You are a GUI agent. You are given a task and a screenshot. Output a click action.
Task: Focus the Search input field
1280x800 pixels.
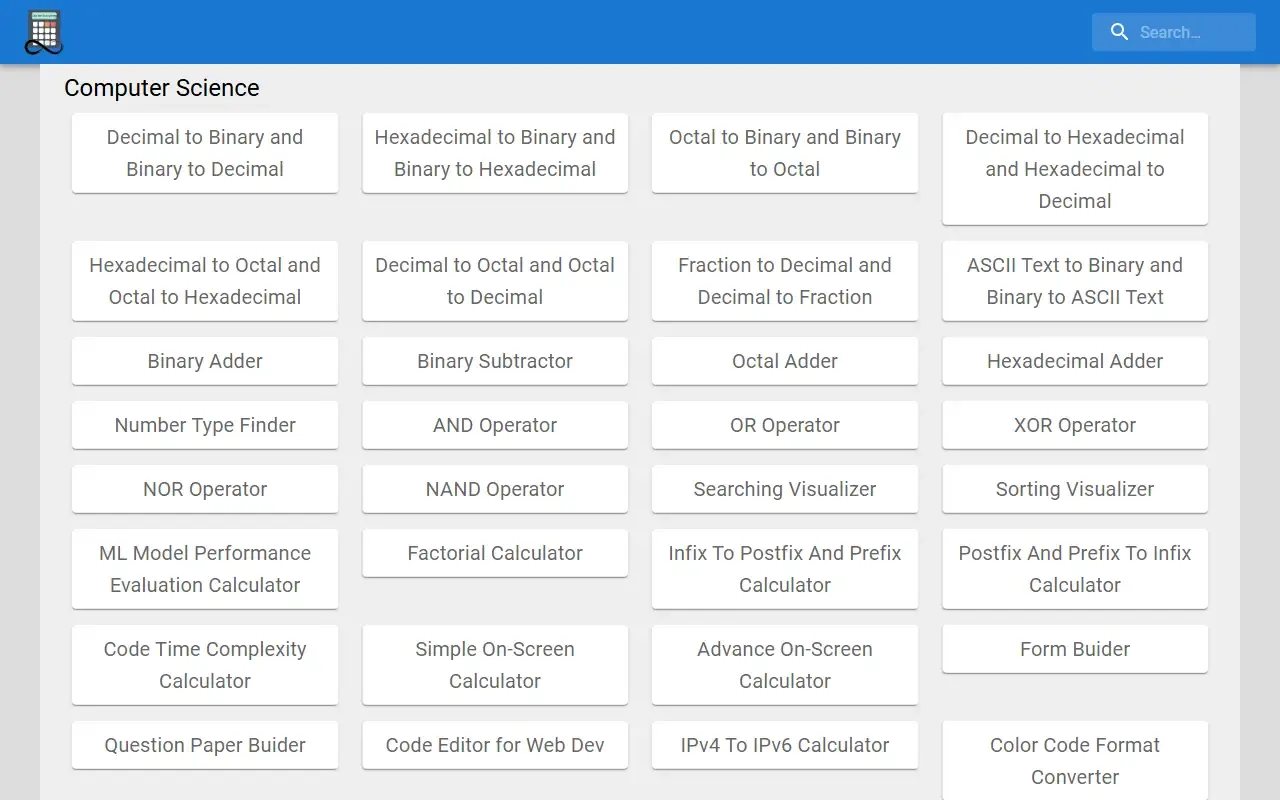point(1174,32)
